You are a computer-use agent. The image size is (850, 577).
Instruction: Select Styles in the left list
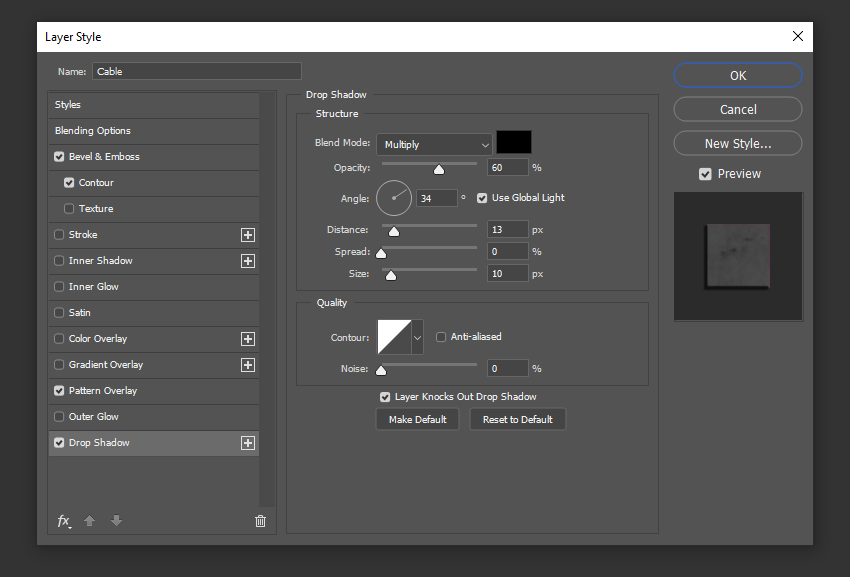(154, 105)
